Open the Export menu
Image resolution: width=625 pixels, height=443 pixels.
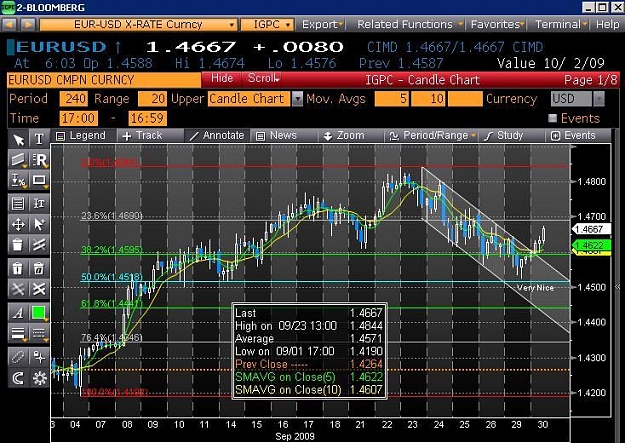click(322, 25)
